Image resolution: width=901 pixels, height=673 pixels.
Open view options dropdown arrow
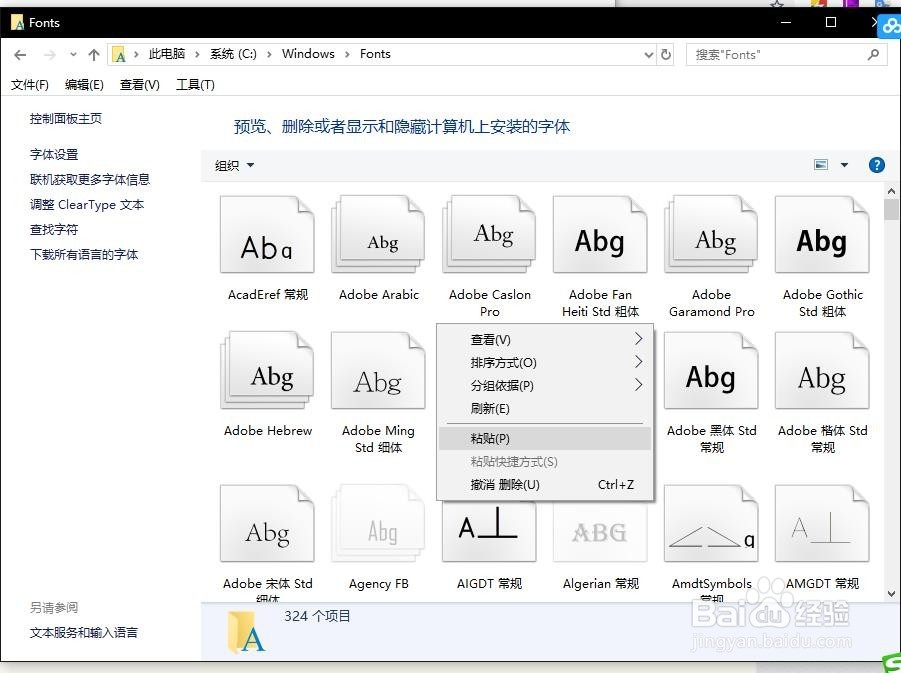click(844, 165)
